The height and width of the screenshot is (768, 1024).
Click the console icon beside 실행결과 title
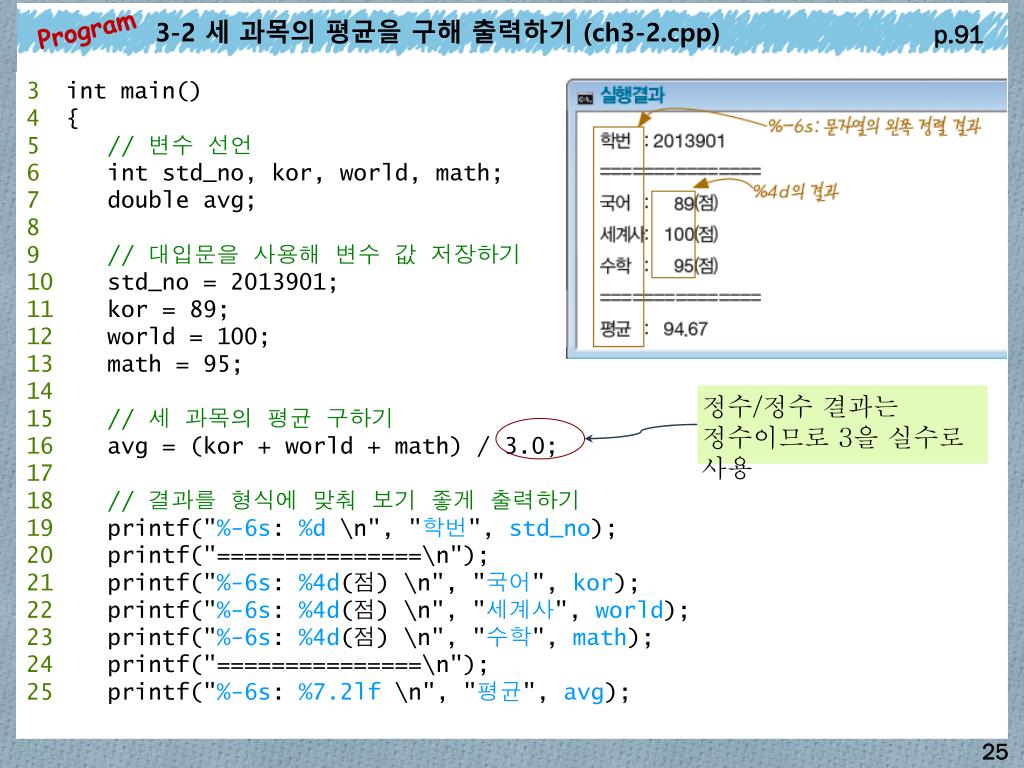pos(584,99)
